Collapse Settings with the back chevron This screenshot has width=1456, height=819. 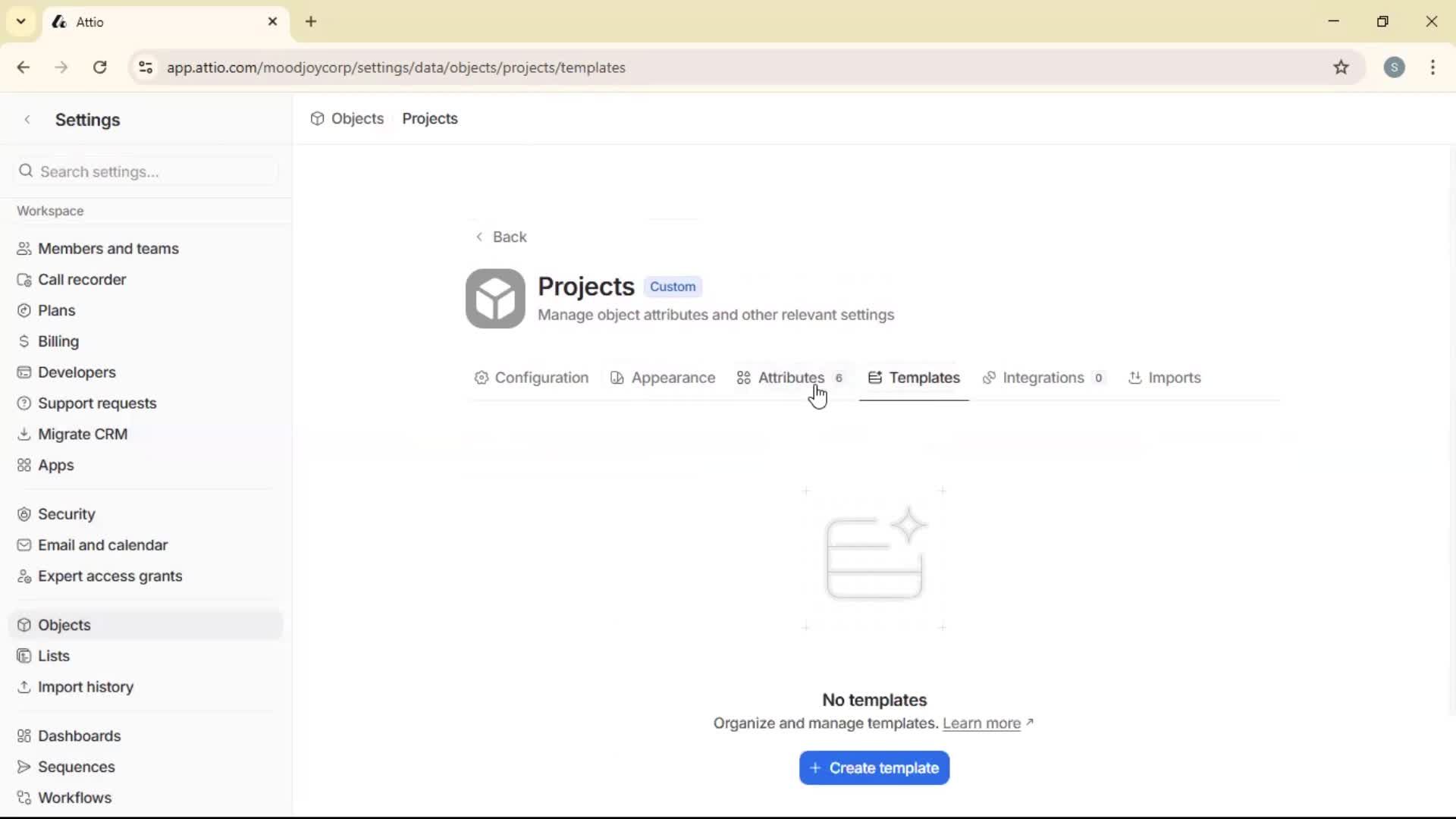tap(27, 119)
